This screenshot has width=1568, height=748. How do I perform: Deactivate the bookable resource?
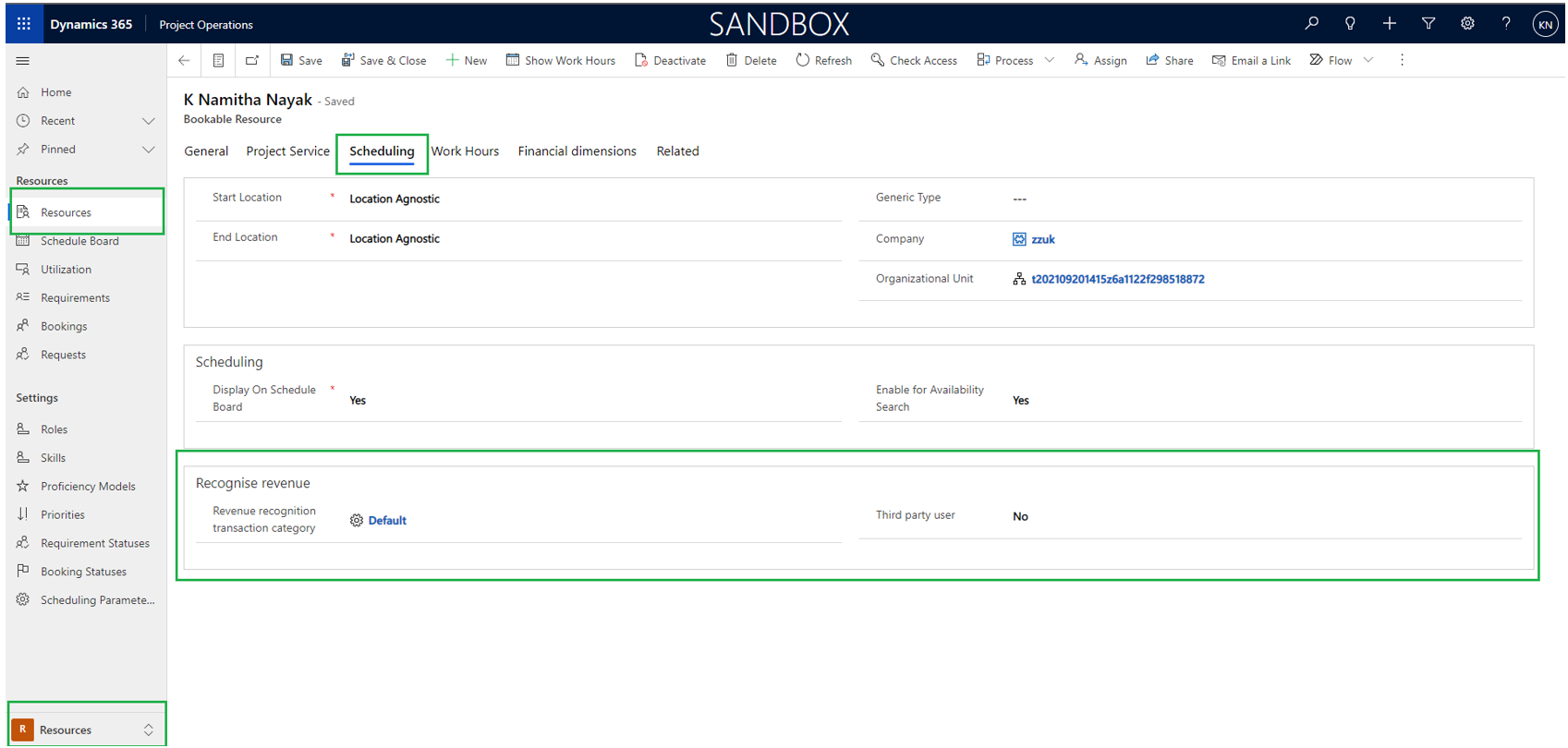[x=670, y=61]
